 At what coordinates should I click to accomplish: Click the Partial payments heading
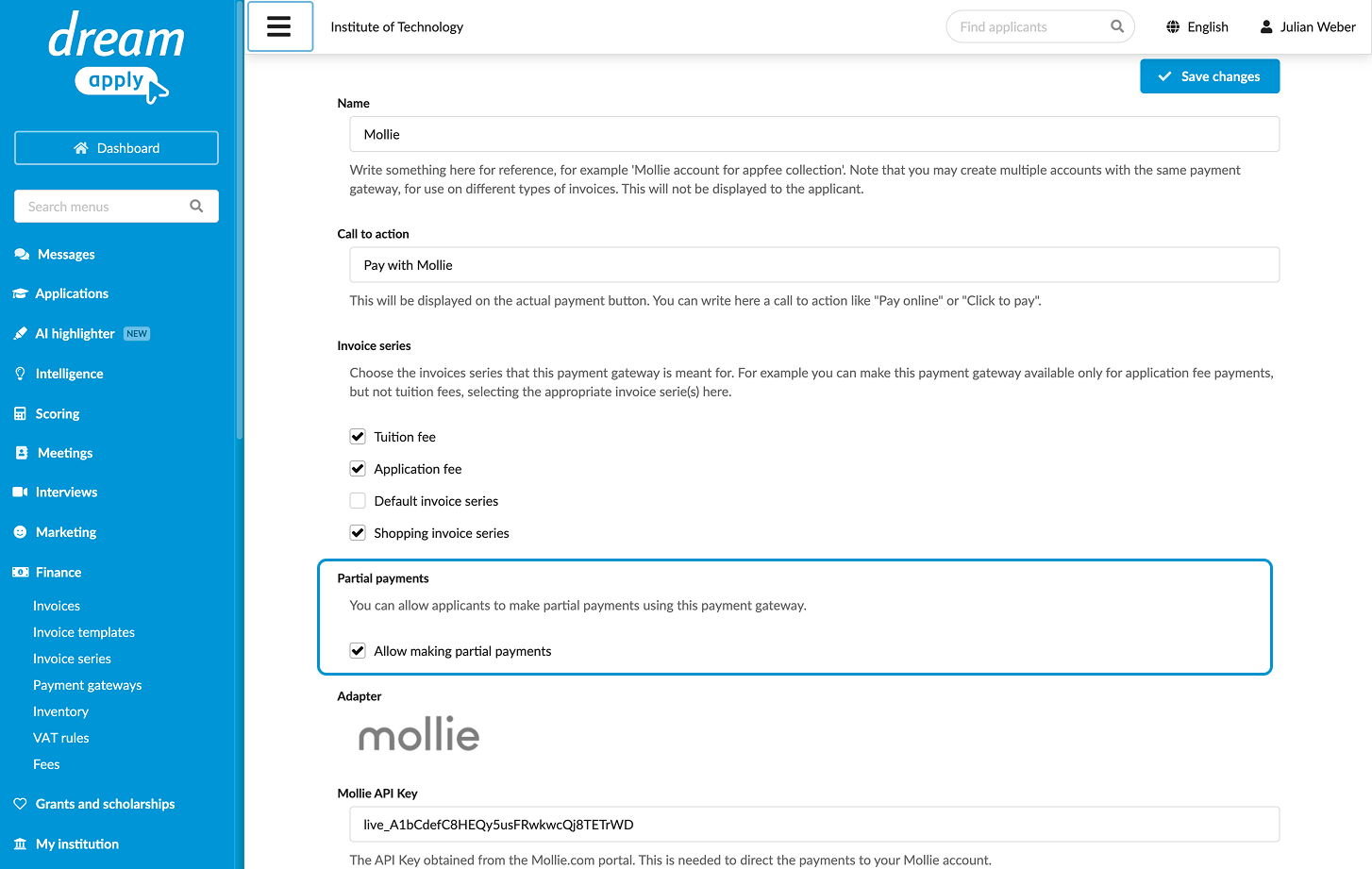(x=383, y=578)
